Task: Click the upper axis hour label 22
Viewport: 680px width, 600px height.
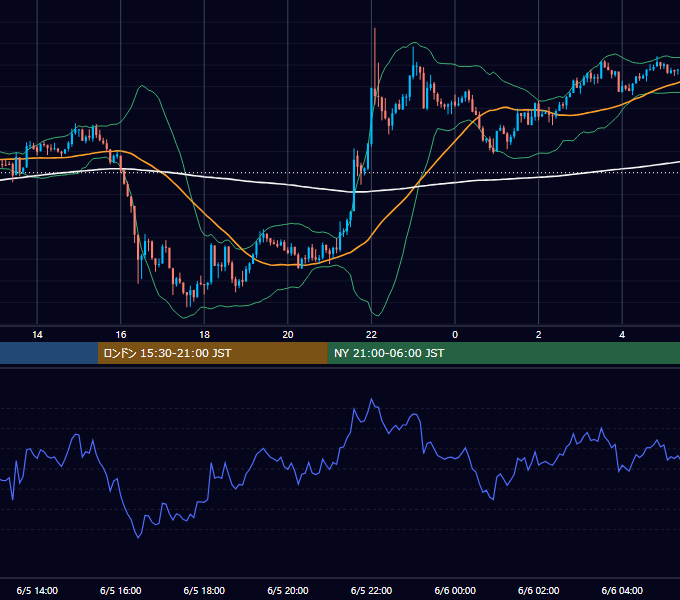Action: pos(371,335)
